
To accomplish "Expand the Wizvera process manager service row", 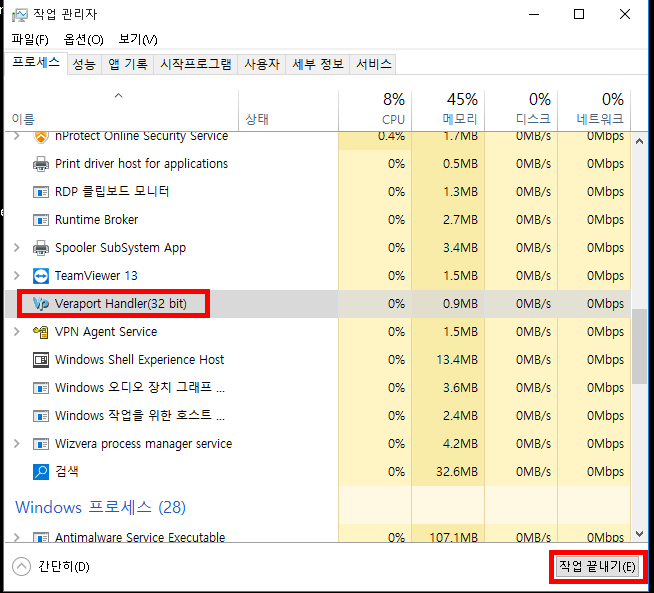I will (x=17, y=444).
